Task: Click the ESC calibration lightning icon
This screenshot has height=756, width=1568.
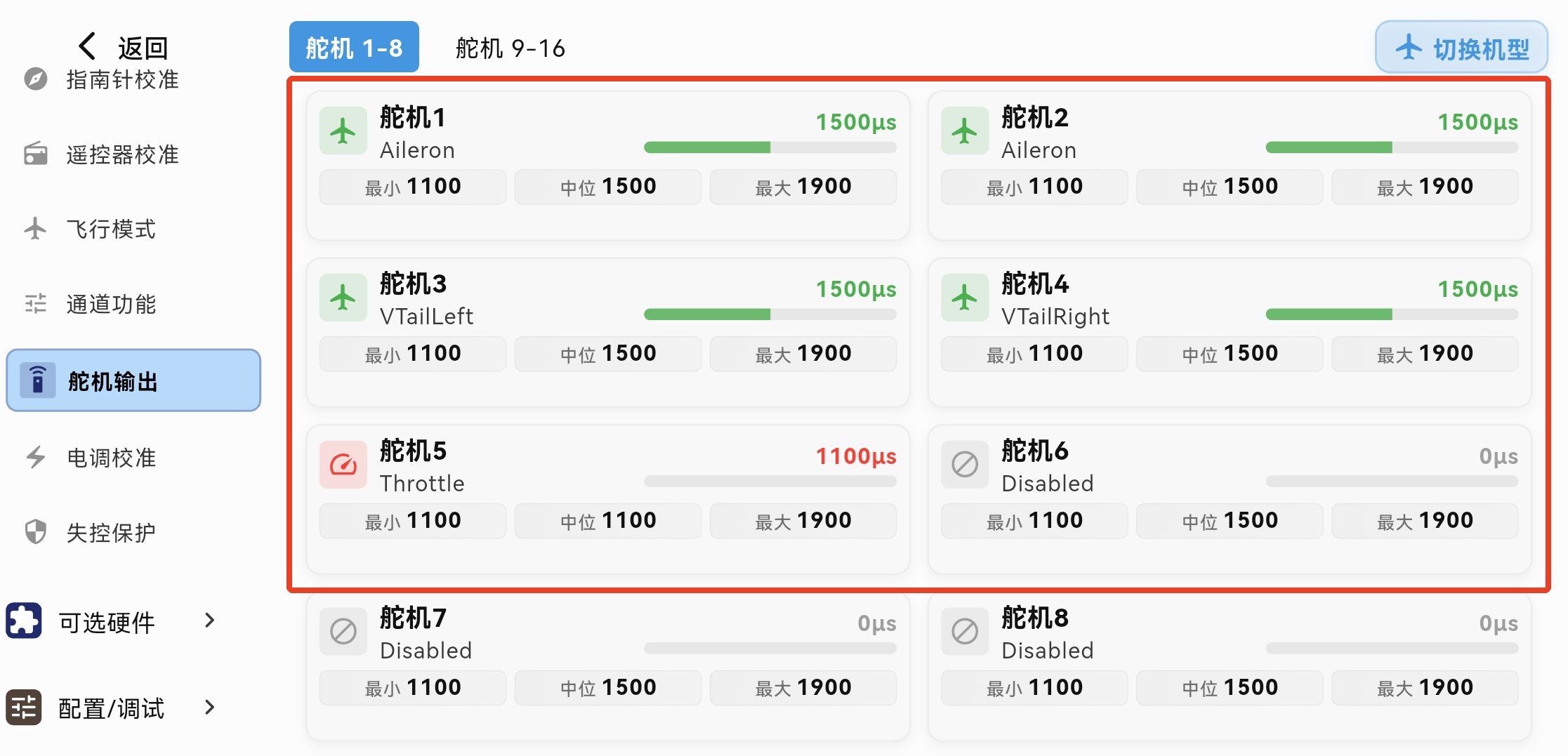Action: (36, 457)
